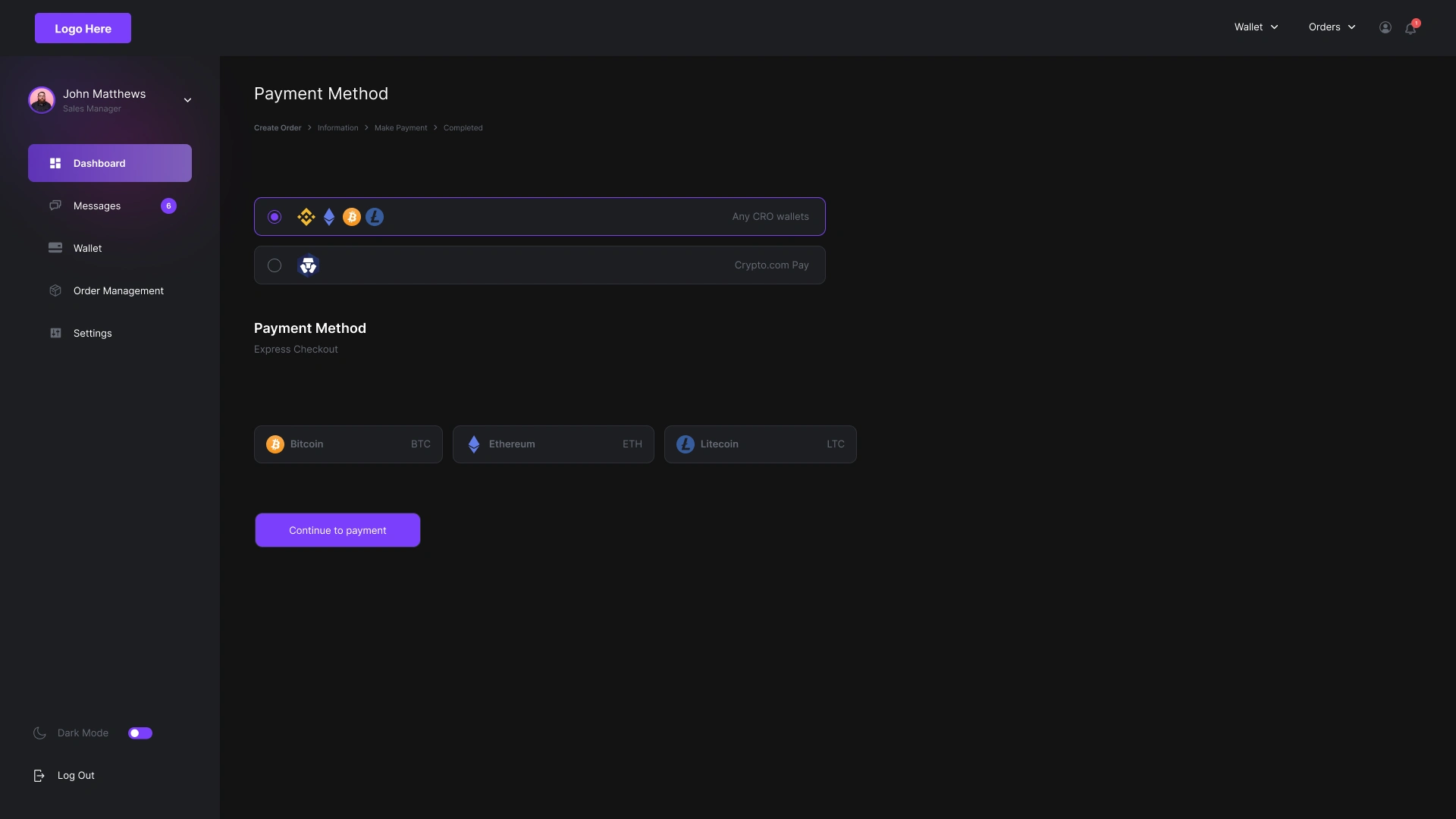Click the Logo Here button
The image size is (1456, 819).
tap(83, 28)
